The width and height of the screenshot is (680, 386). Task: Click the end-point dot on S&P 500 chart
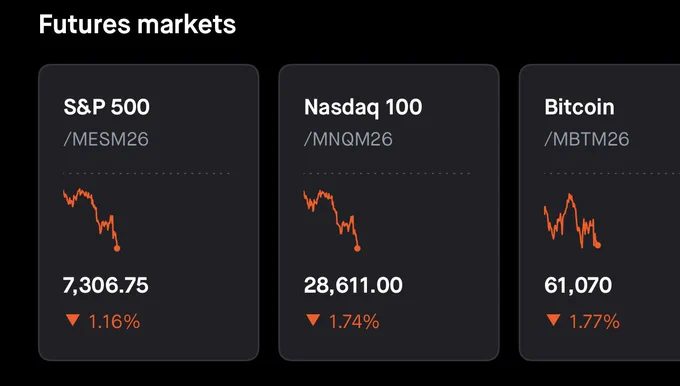tap(117, 249)
